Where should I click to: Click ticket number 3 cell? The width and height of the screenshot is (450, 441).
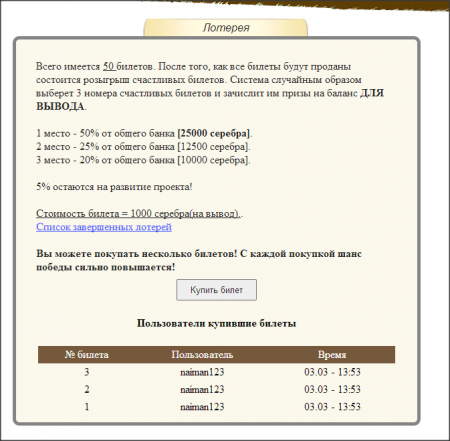(x=87, y=372)
